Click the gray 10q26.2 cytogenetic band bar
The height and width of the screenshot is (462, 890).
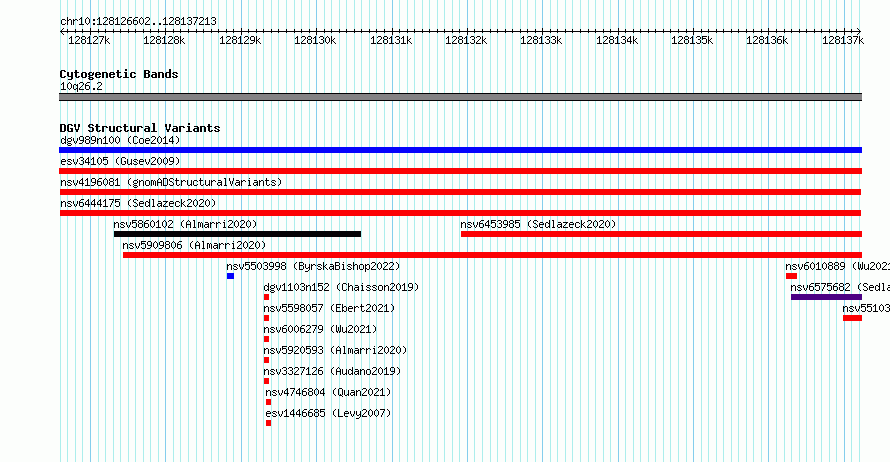click(x=460, y=97)
